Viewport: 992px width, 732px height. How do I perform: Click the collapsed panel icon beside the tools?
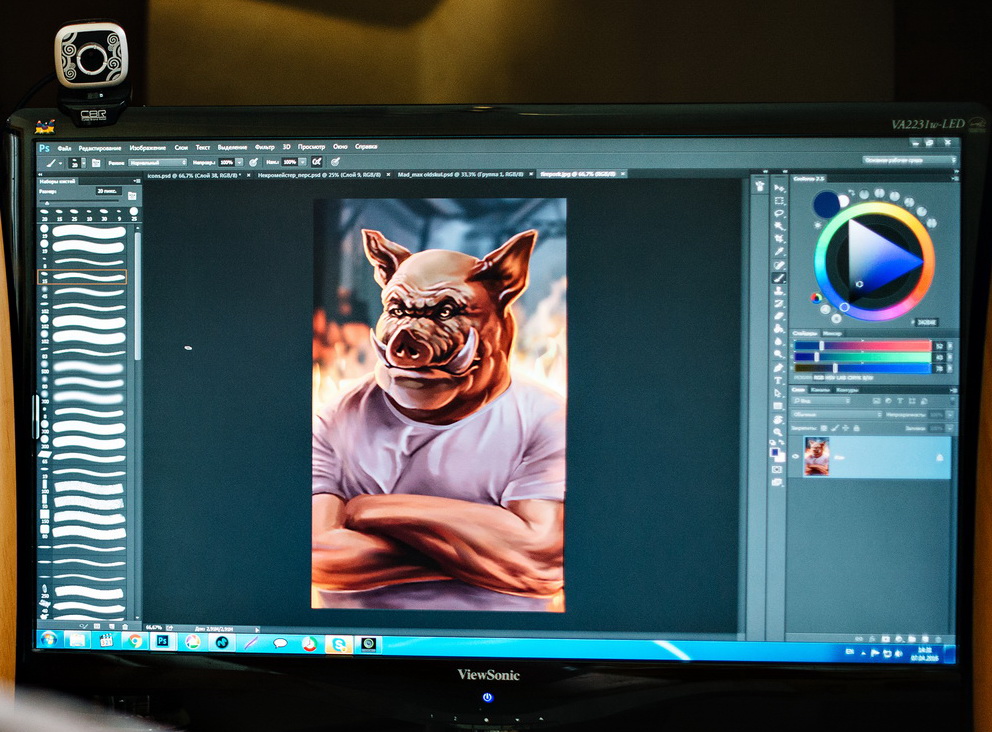759,186
